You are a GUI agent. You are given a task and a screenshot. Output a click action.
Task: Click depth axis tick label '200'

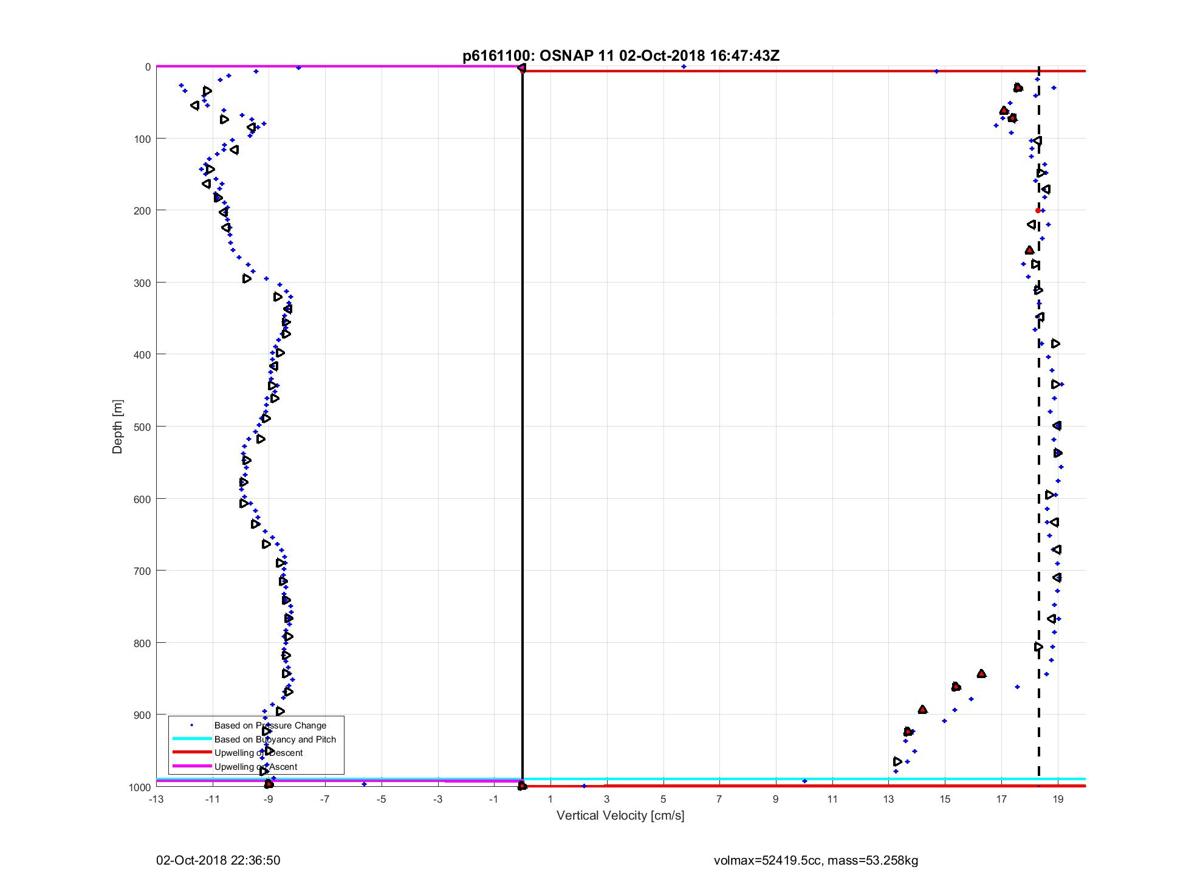point(142,211)
